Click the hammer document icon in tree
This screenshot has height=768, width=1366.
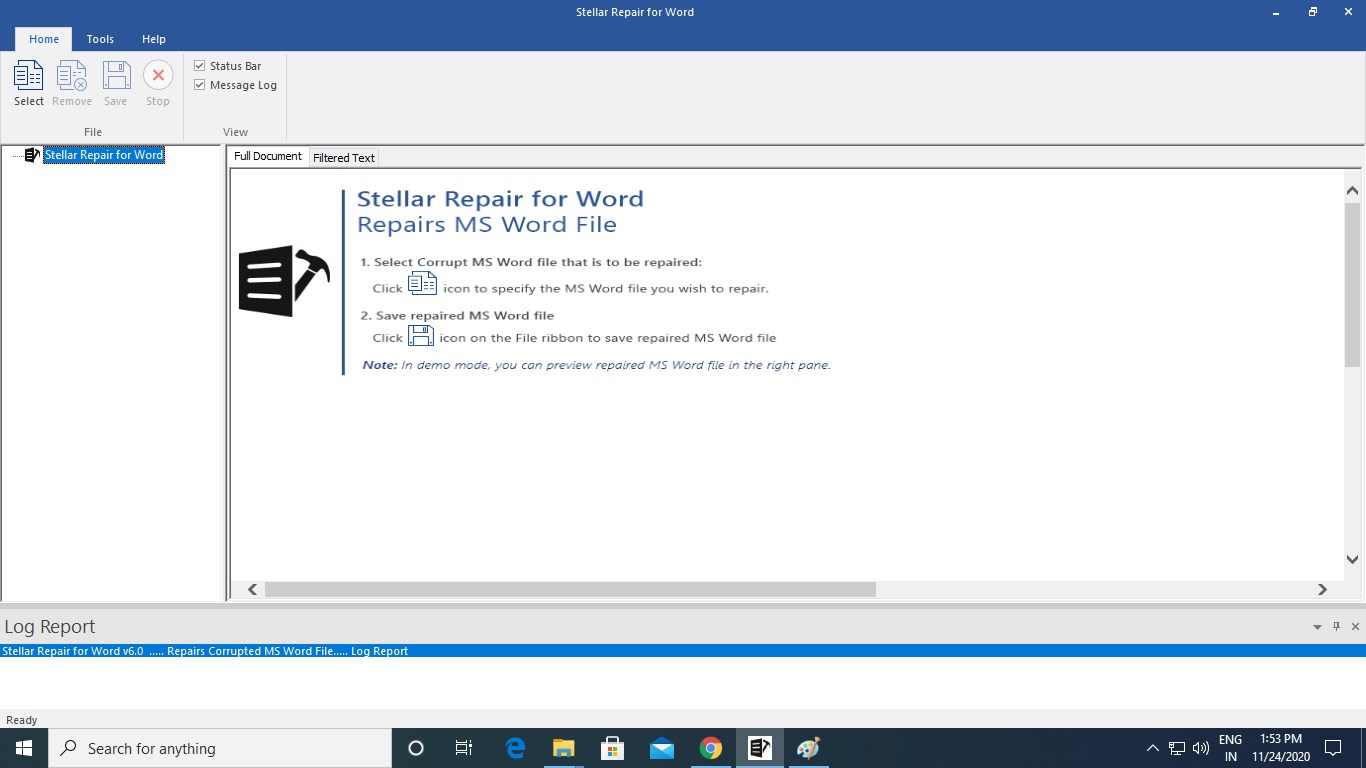coord(32,155)
